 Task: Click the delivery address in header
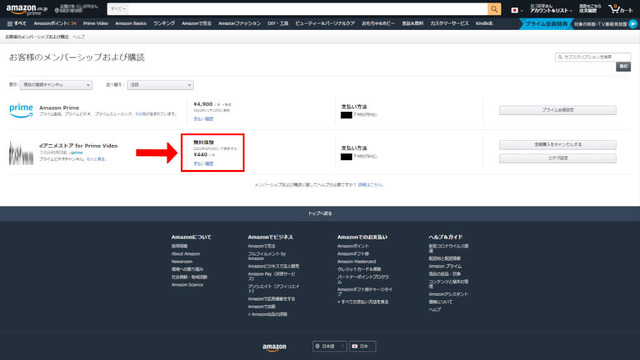coord(76,9)
